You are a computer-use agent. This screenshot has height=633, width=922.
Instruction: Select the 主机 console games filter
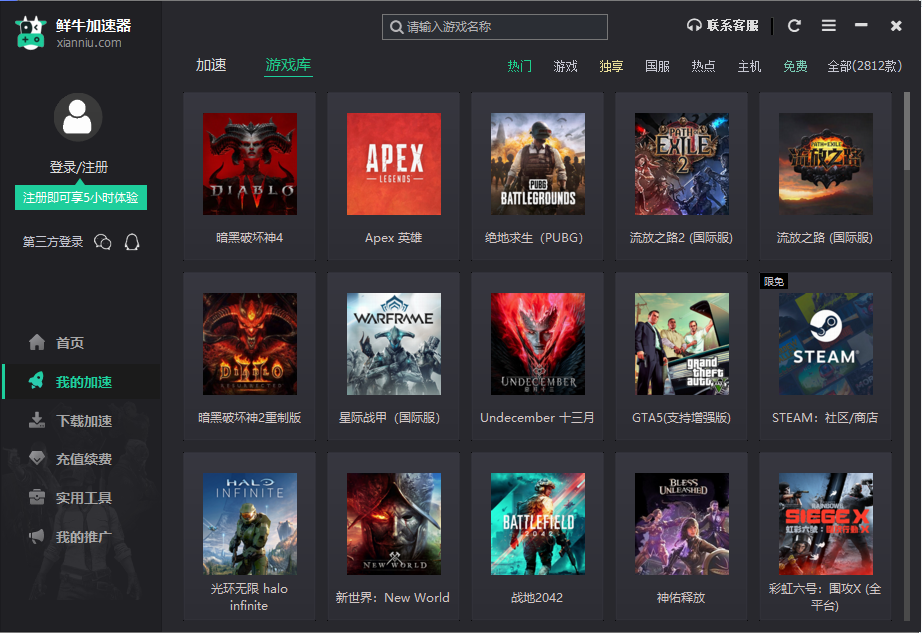coord(750,64)
